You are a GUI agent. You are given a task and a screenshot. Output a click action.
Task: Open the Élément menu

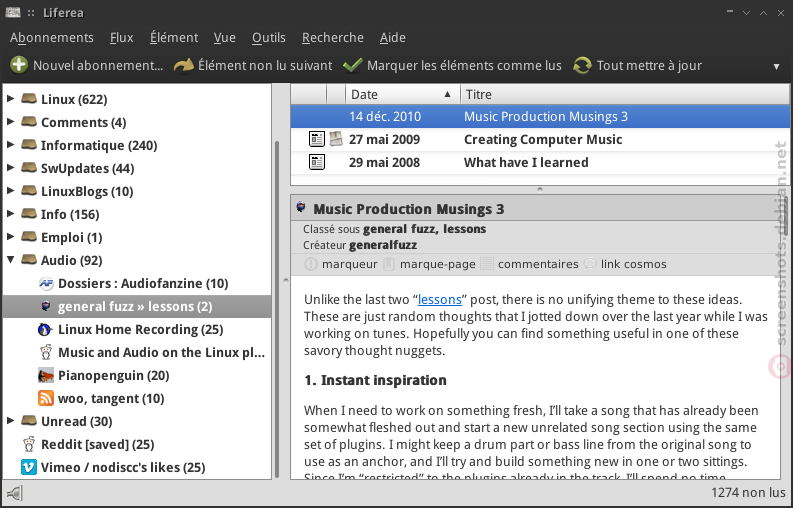(x=174, y=38)
